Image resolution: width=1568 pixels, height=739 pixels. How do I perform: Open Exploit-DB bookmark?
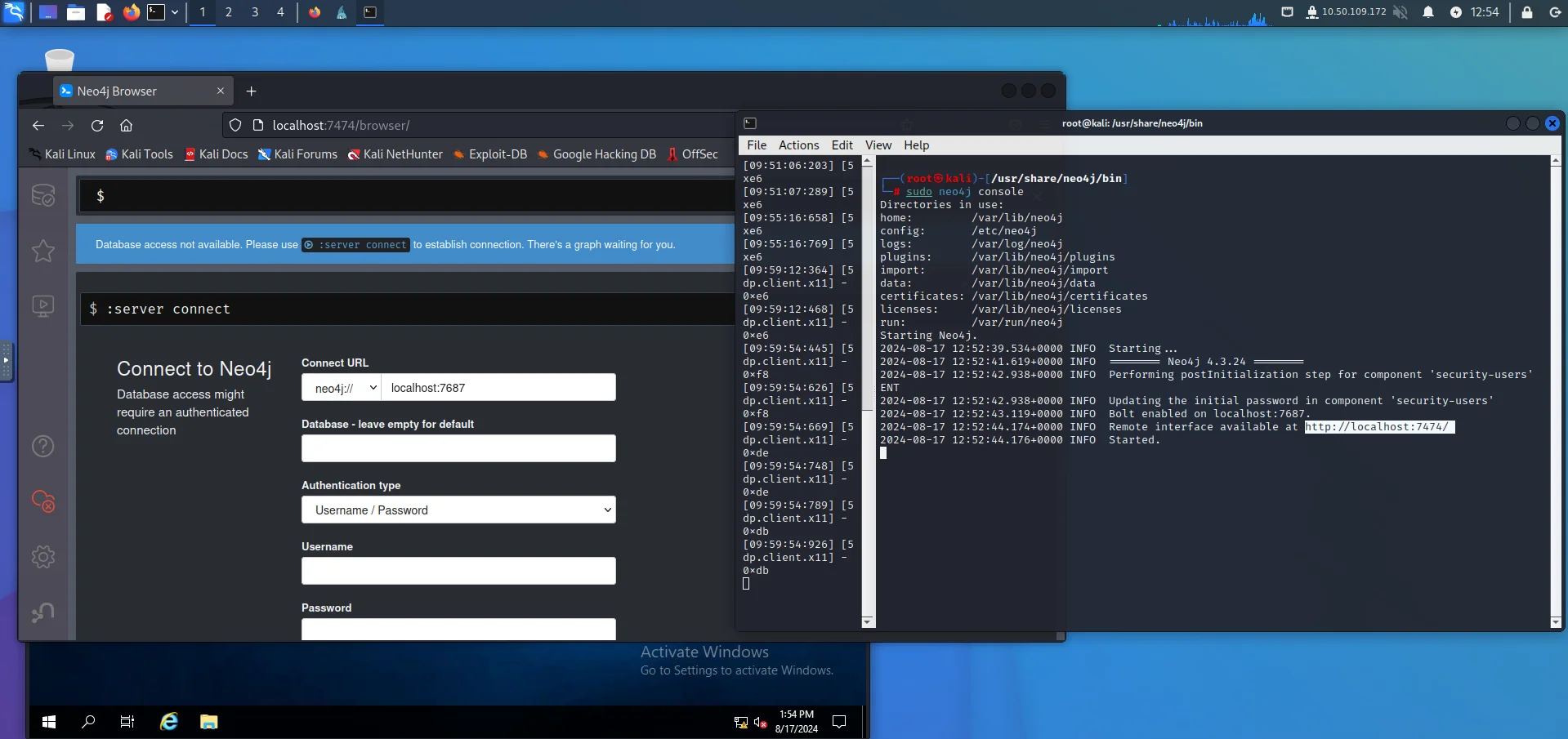(x=490, y=154)
